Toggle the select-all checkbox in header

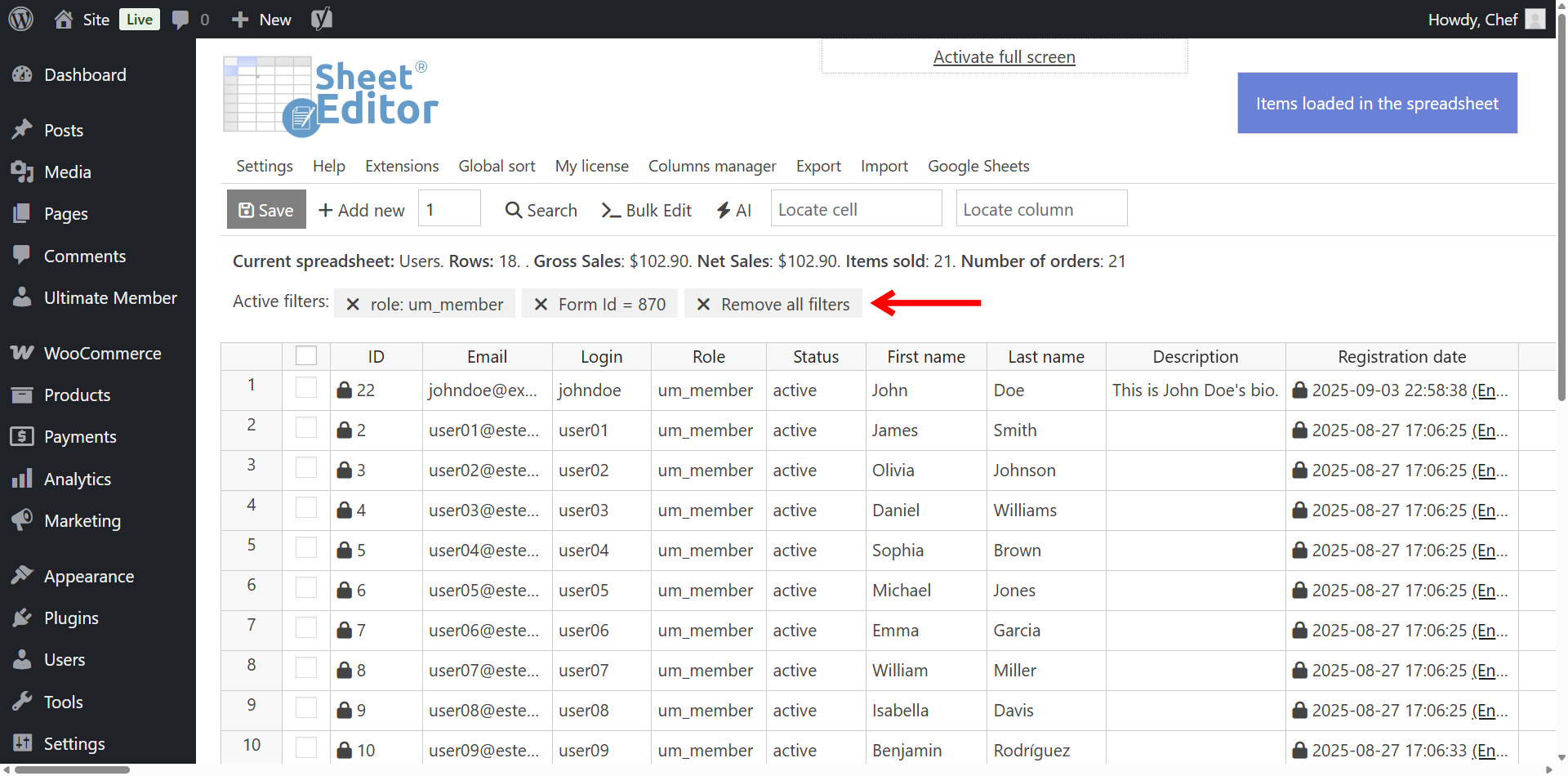306,355
